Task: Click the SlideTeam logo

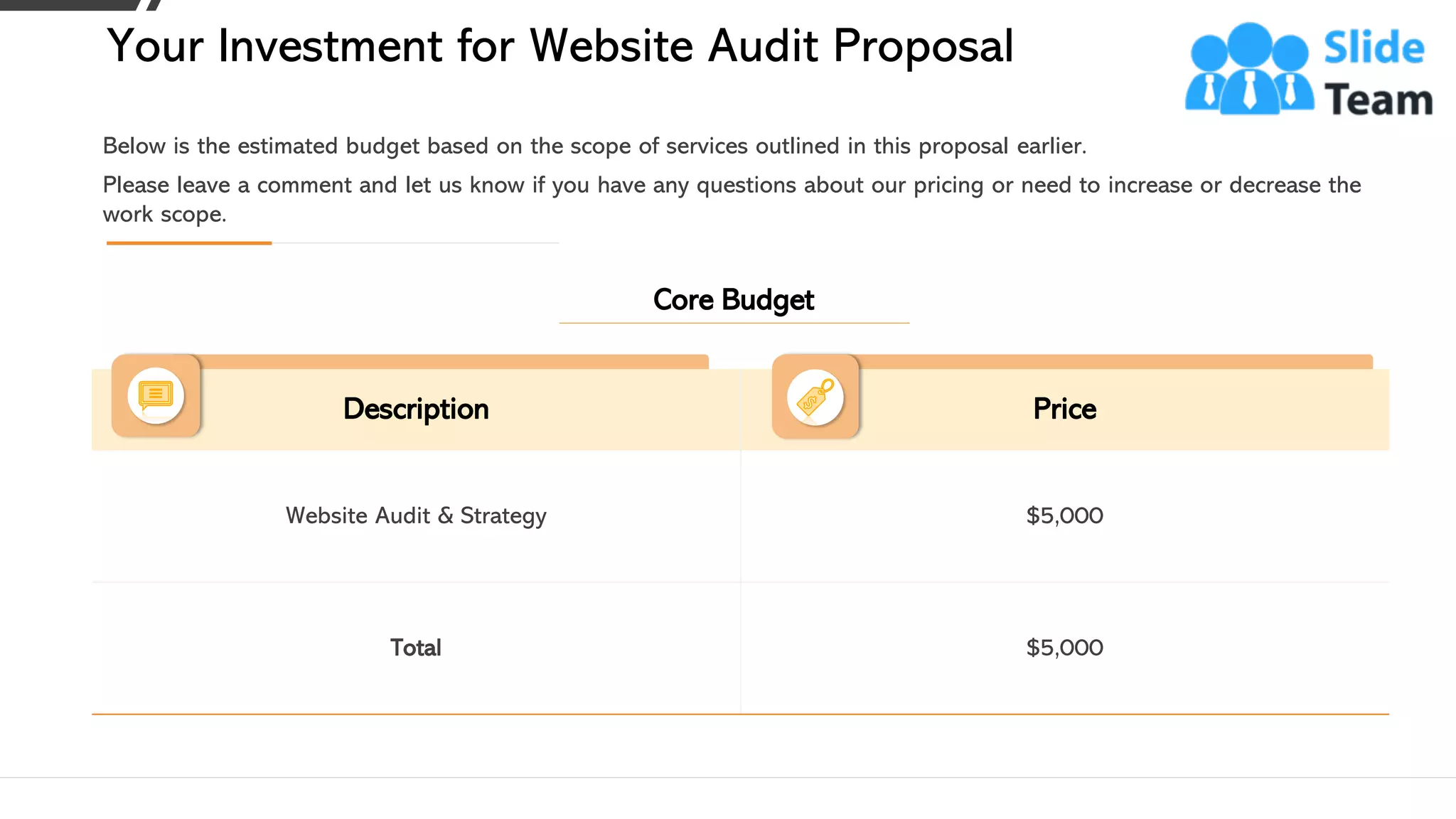Action: click(1309, 69)
